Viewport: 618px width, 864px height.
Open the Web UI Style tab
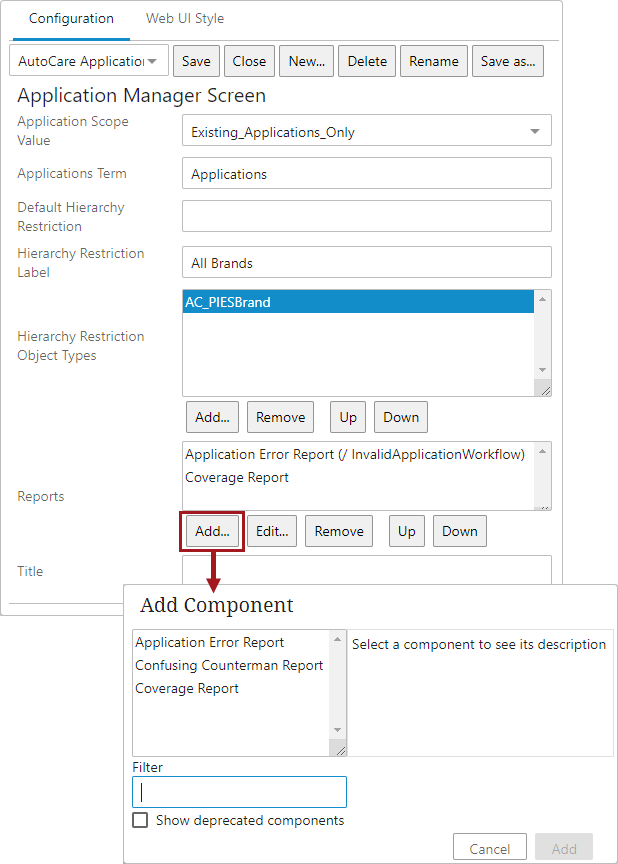(185, 19)
